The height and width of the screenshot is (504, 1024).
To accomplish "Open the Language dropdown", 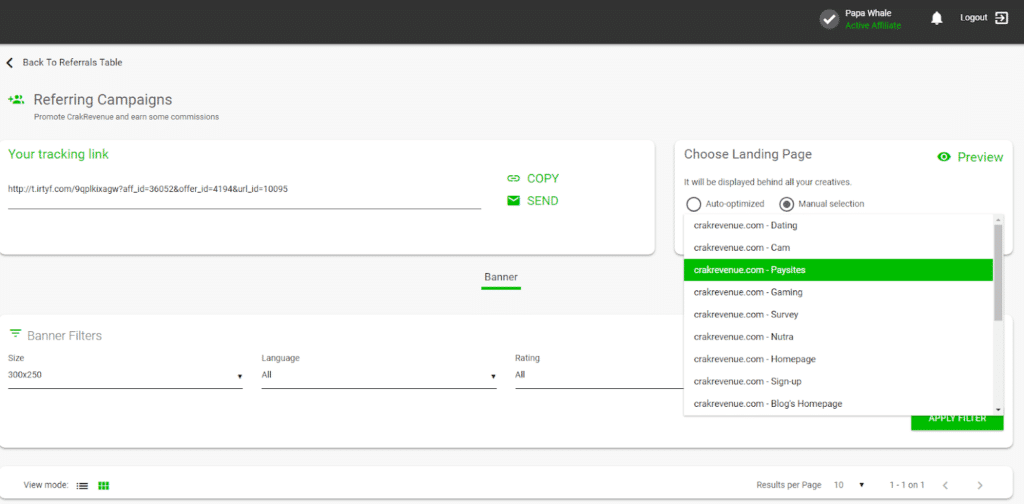I will point(378,376).
